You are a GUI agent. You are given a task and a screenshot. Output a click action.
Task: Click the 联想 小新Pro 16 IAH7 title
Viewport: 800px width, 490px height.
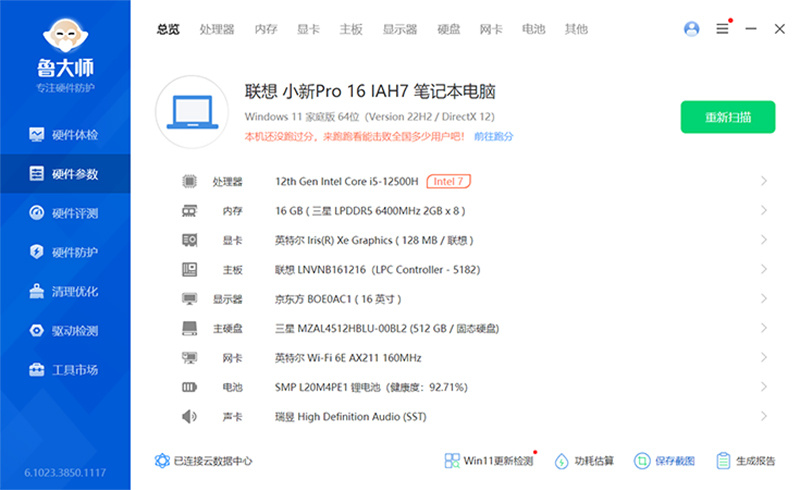pos(370,91)
